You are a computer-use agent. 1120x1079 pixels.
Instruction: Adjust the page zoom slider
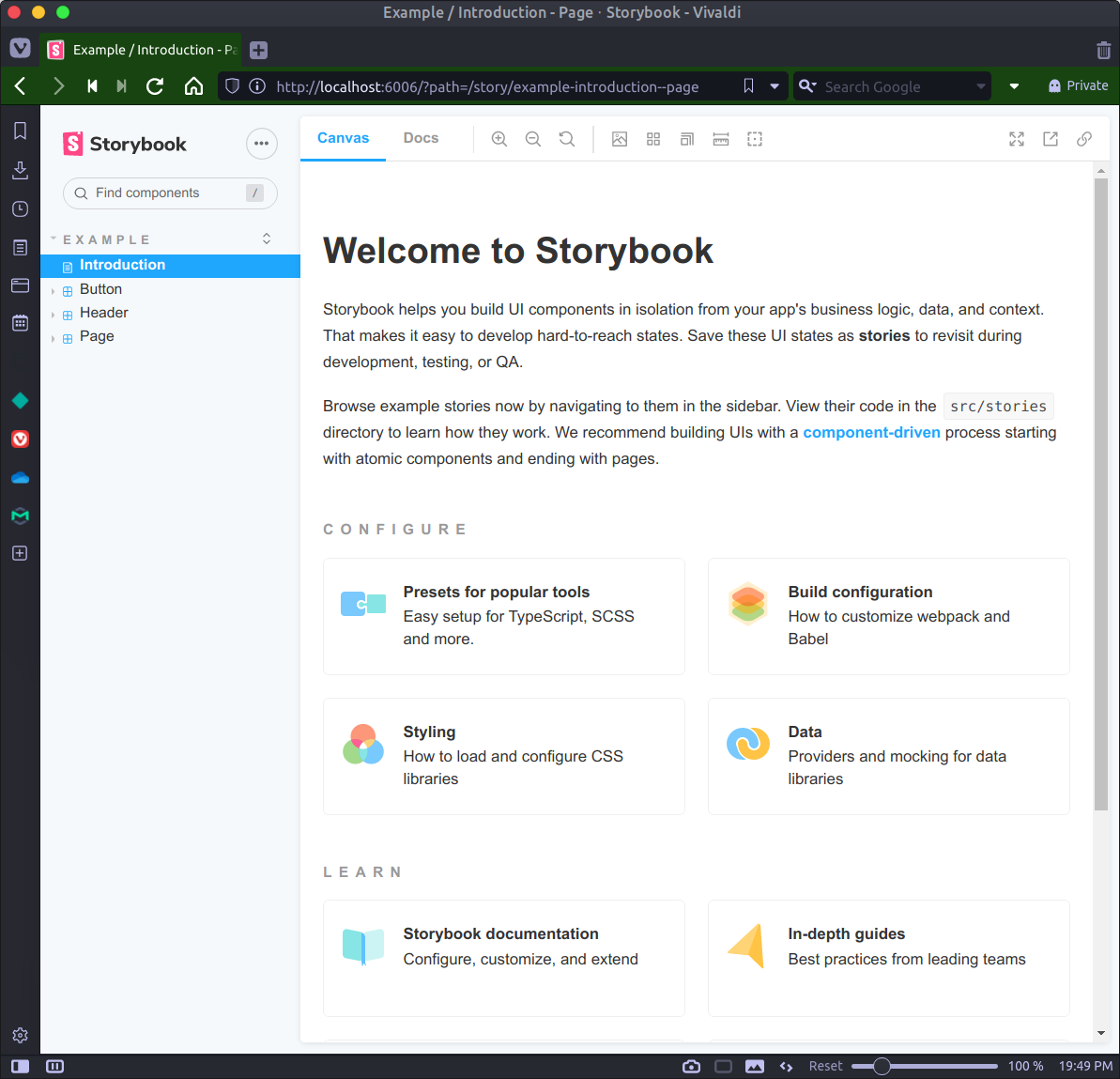(x=925, y=1066)
